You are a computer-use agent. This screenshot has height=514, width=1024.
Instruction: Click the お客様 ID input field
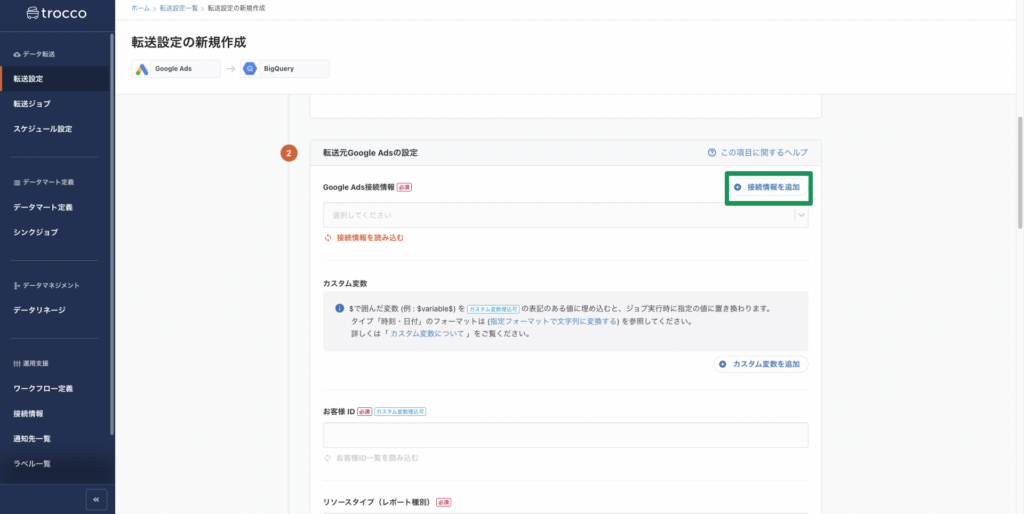[x=565, y=435]
